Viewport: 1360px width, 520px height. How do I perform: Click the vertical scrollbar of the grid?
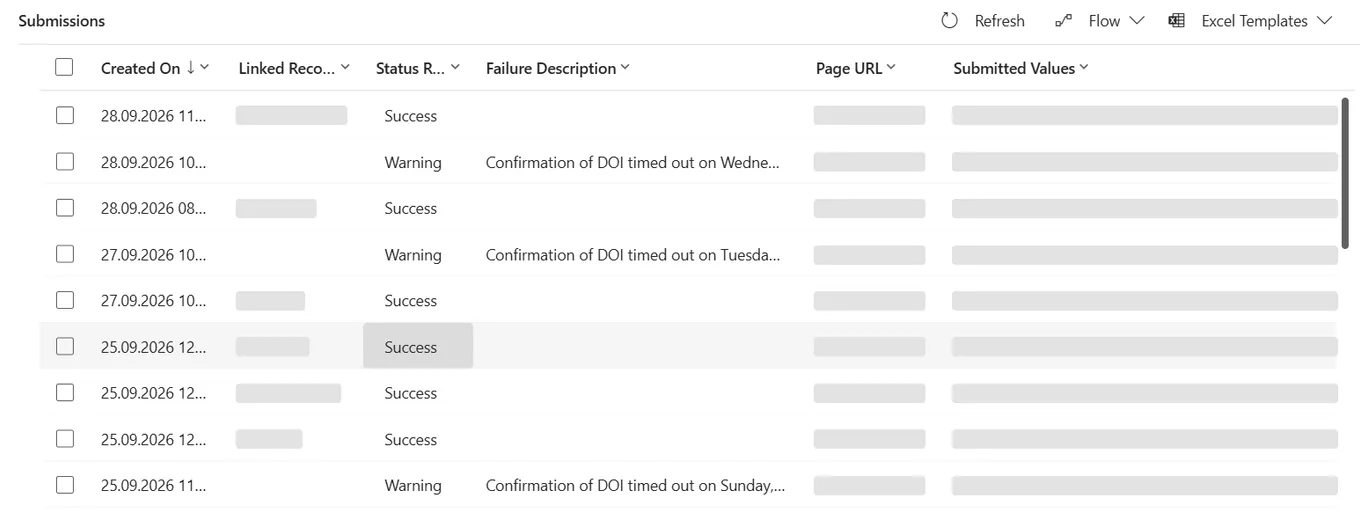pos(1346,171)
